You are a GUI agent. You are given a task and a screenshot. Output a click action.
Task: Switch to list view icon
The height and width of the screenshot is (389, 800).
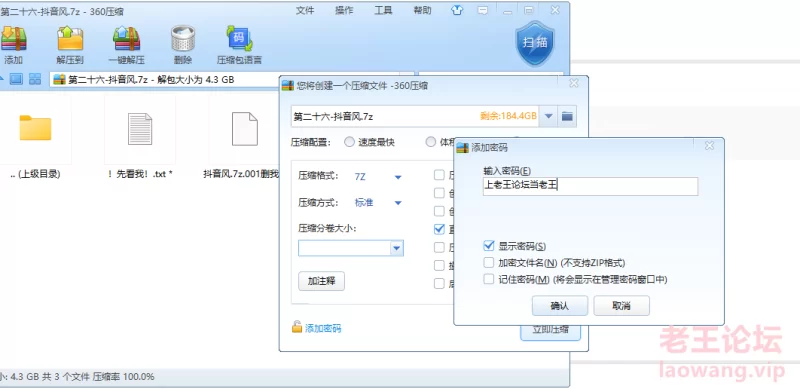click(x=16, y=79)
